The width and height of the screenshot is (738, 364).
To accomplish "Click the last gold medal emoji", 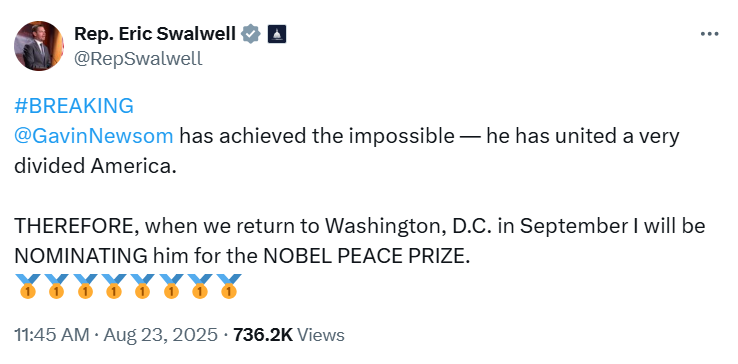I will coord(229,286).
